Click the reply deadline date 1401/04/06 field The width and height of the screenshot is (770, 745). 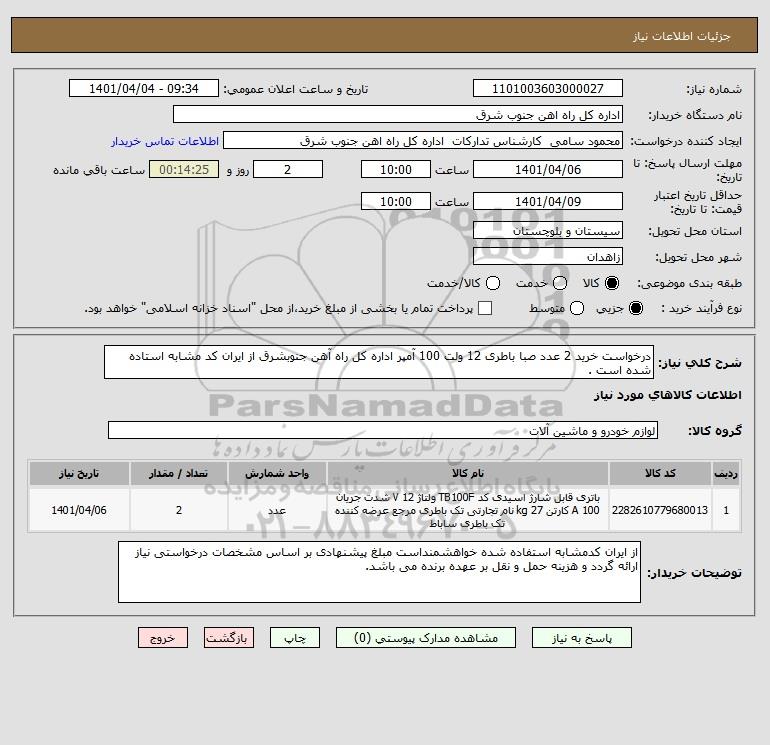click(x=548, y=169)
